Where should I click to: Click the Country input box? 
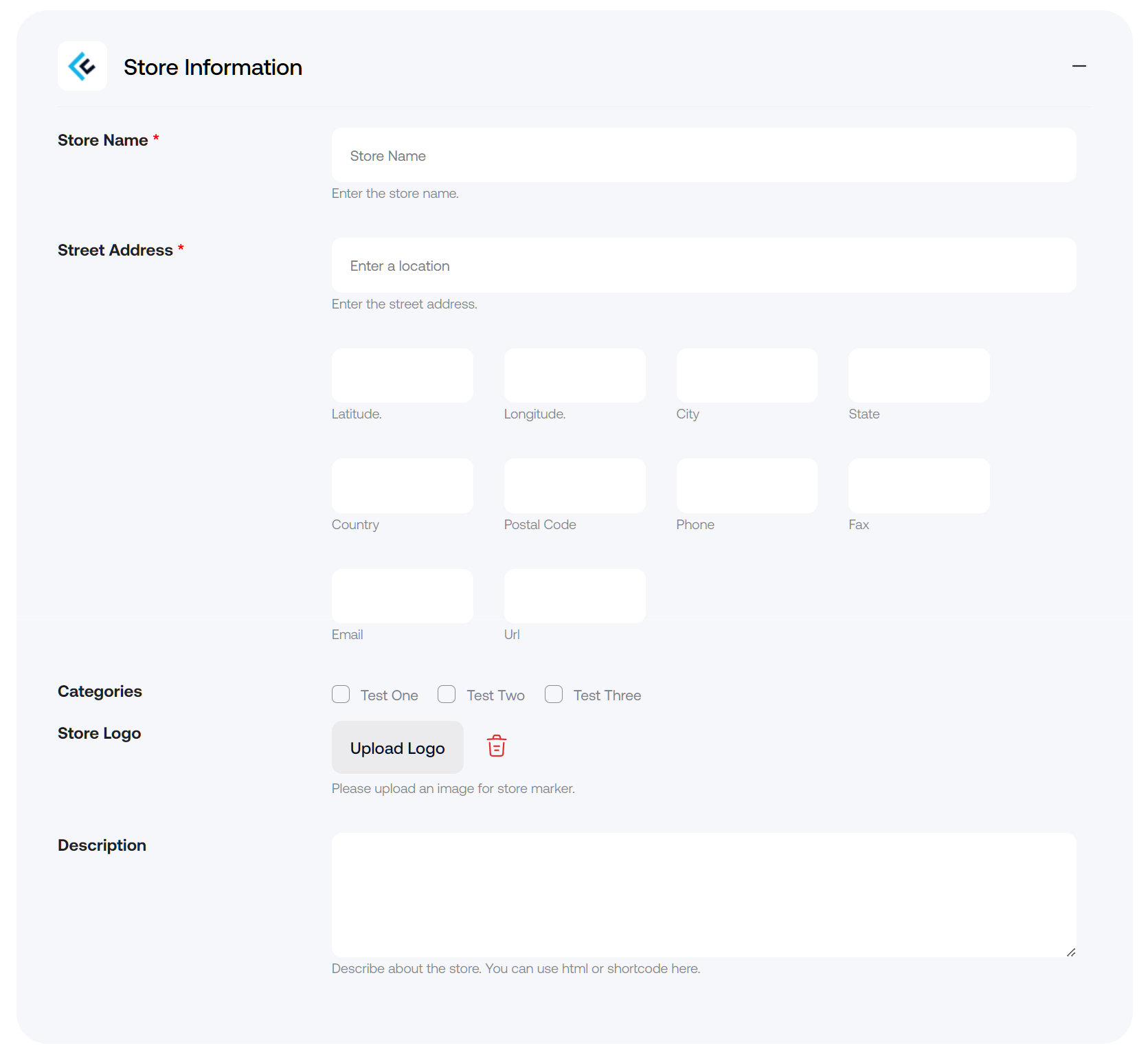click(403, 486)
